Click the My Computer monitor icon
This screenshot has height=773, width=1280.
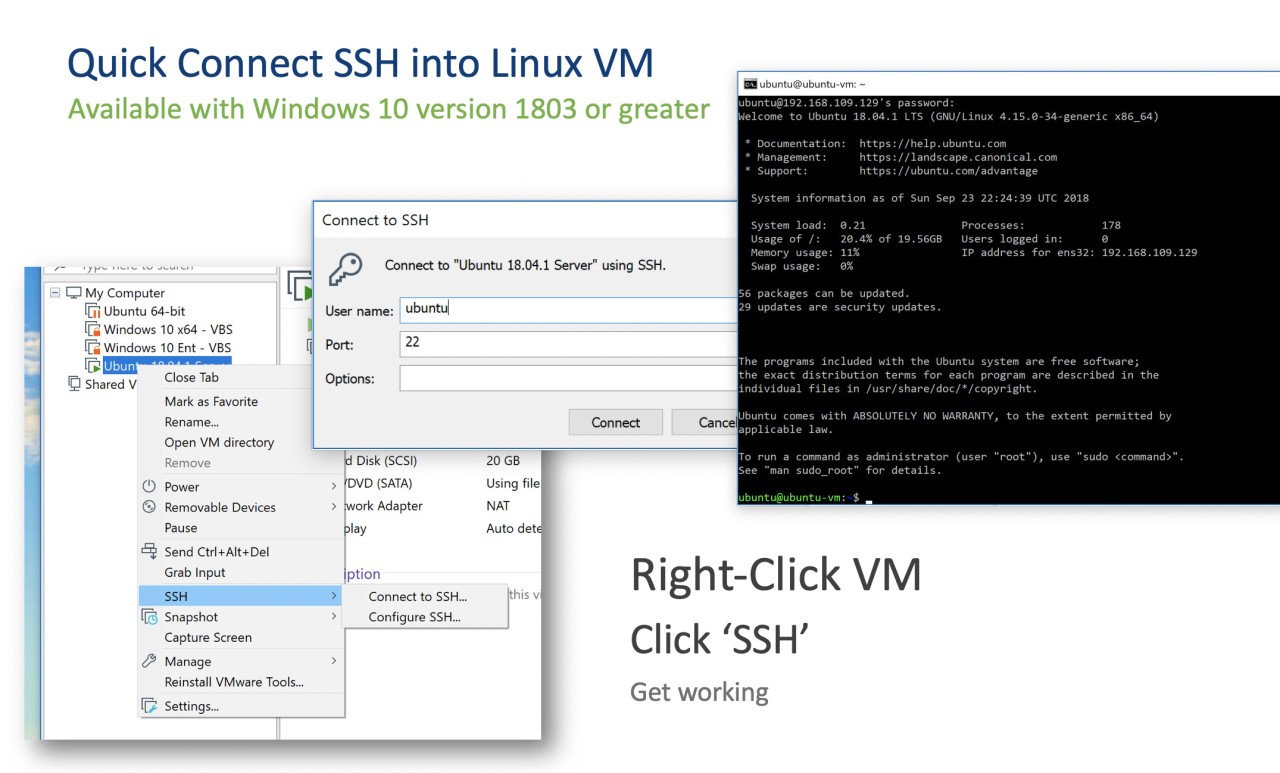click(74, 293)
